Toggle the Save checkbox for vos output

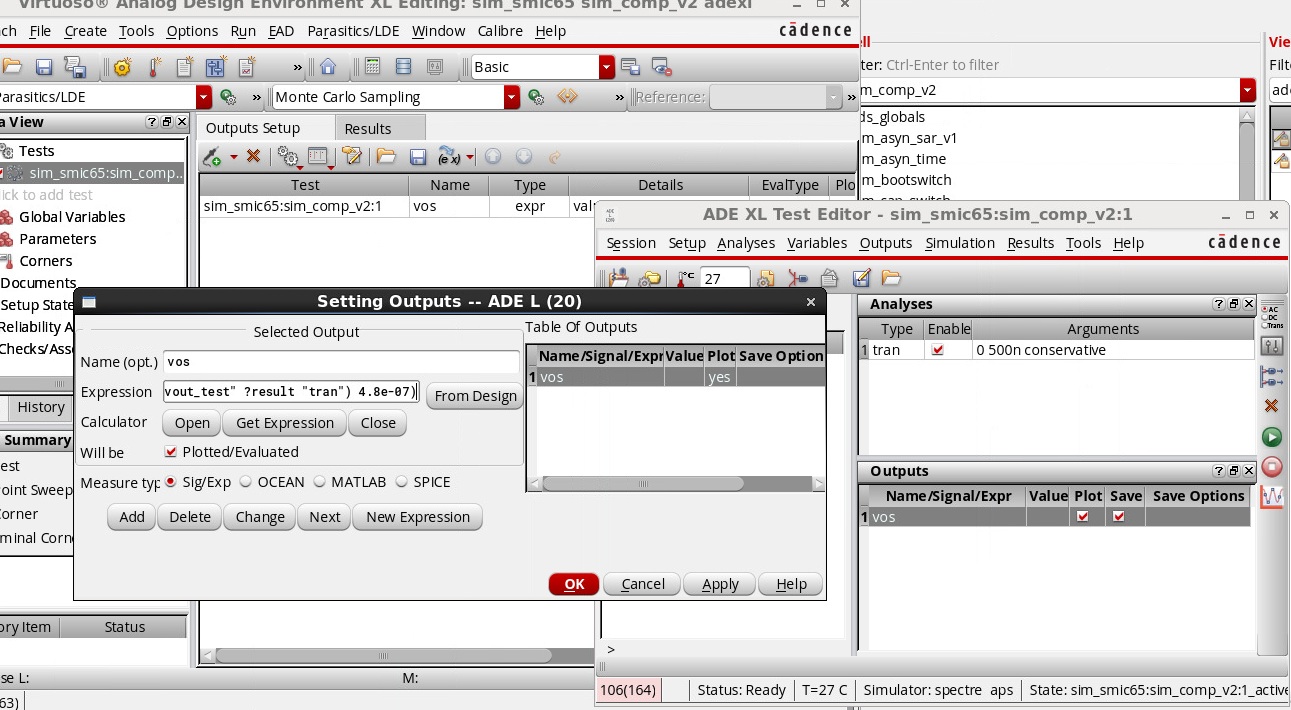[x=1118, y=517]
